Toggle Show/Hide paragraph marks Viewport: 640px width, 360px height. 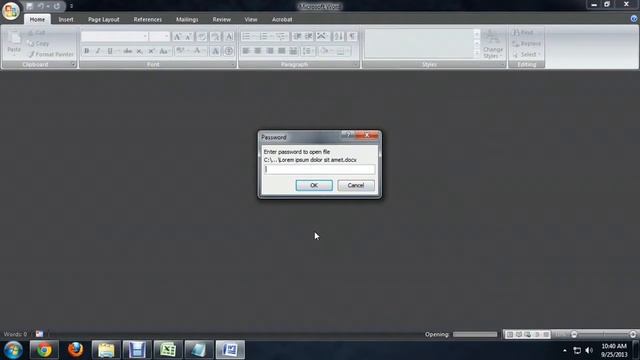tap(352, 37)
